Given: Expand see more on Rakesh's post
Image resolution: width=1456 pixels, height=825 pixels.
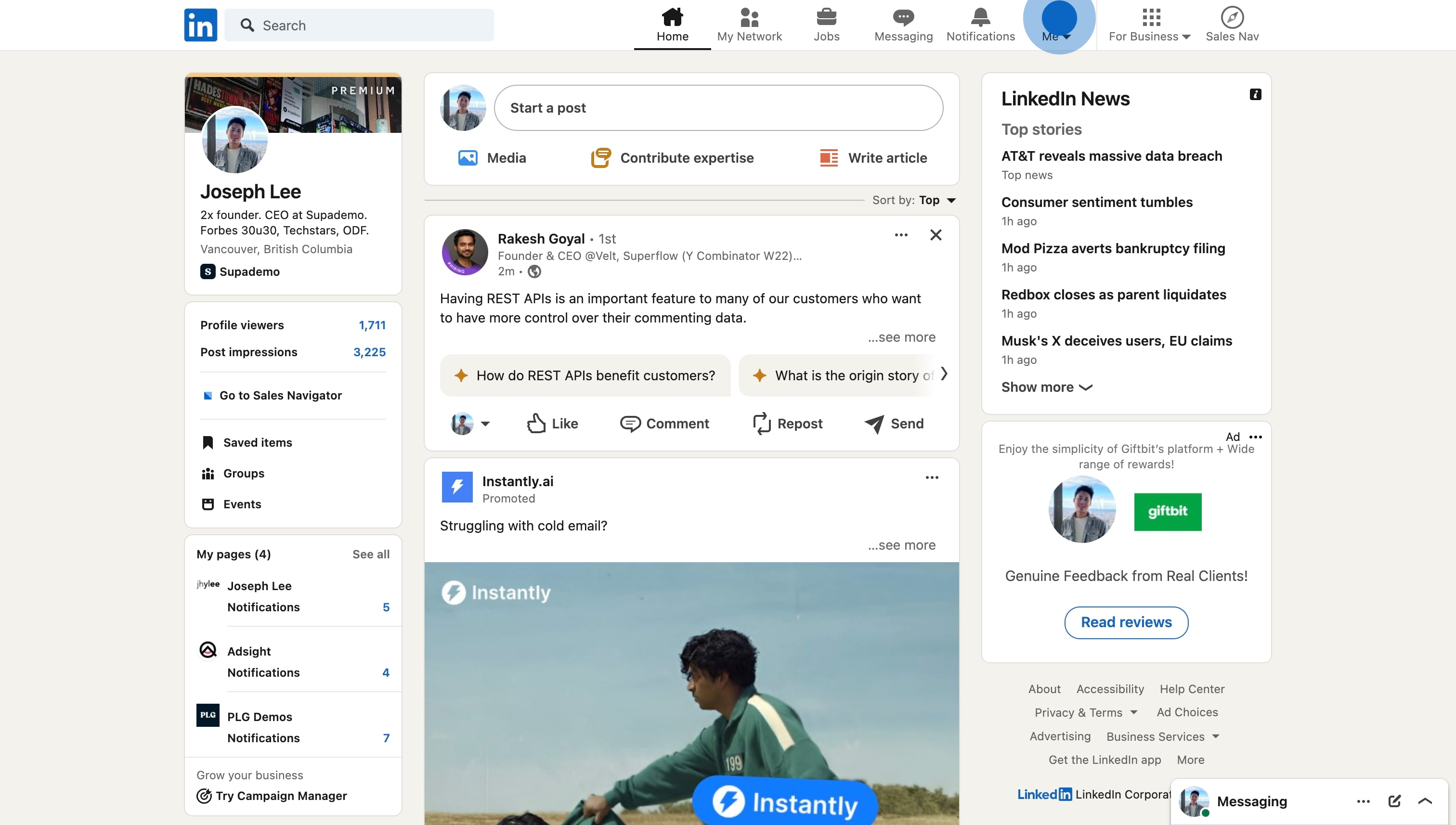Looking at the screenshot, I should (902, 337).
